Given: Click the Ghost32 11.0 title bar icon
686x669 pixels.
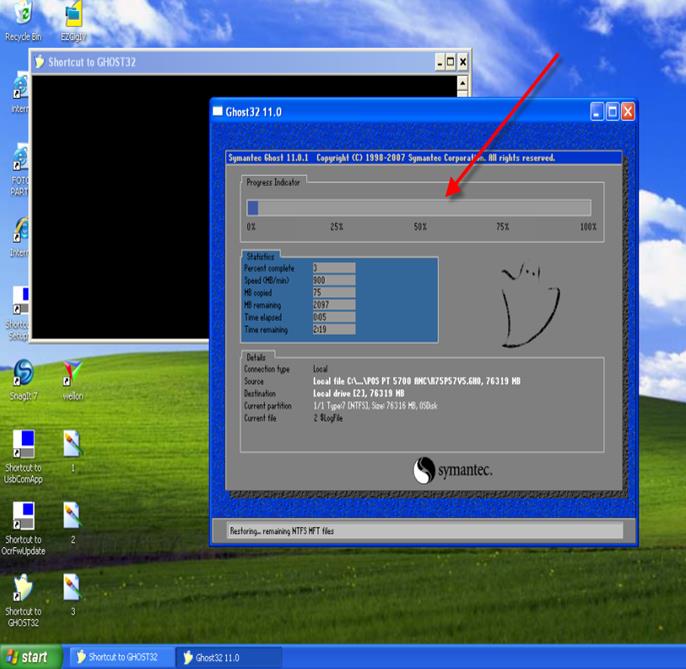Looking at the screenshot, I should 217,112.
